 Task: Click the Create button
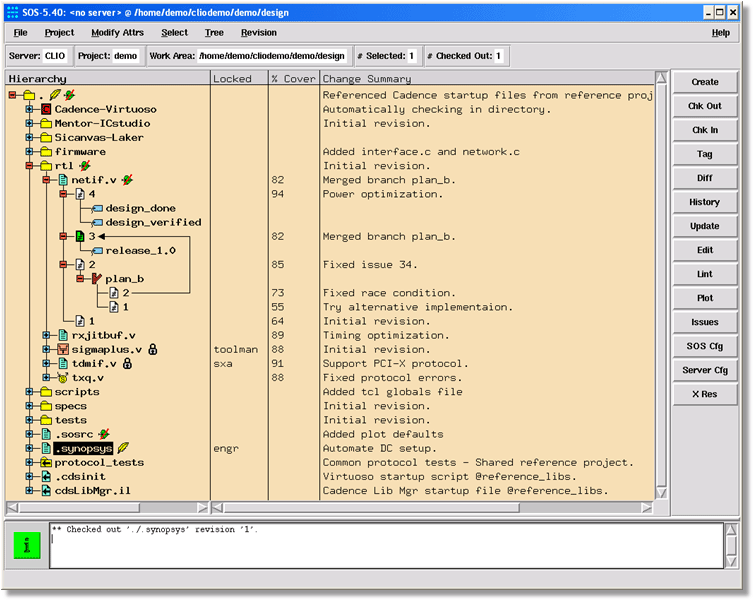coord(705,82)
